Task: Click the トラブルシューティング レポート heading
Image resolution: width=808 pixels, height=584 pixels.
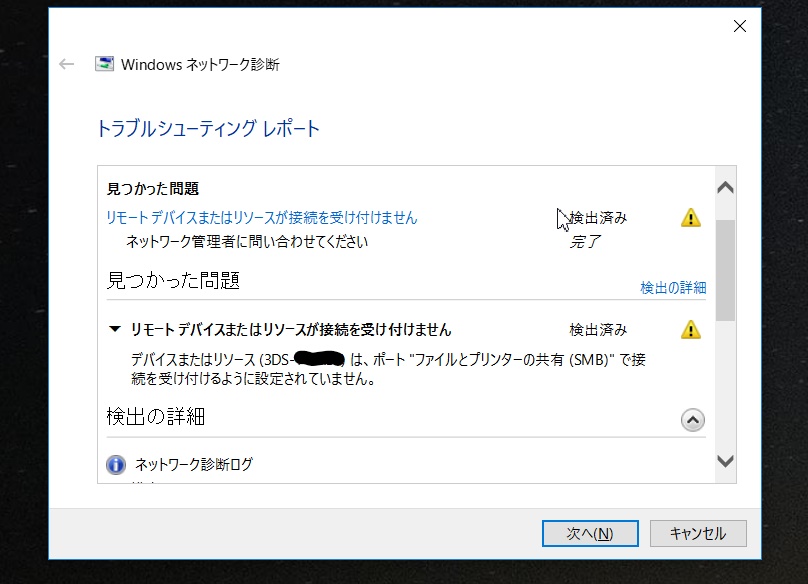Action: (x=208, y=128)
